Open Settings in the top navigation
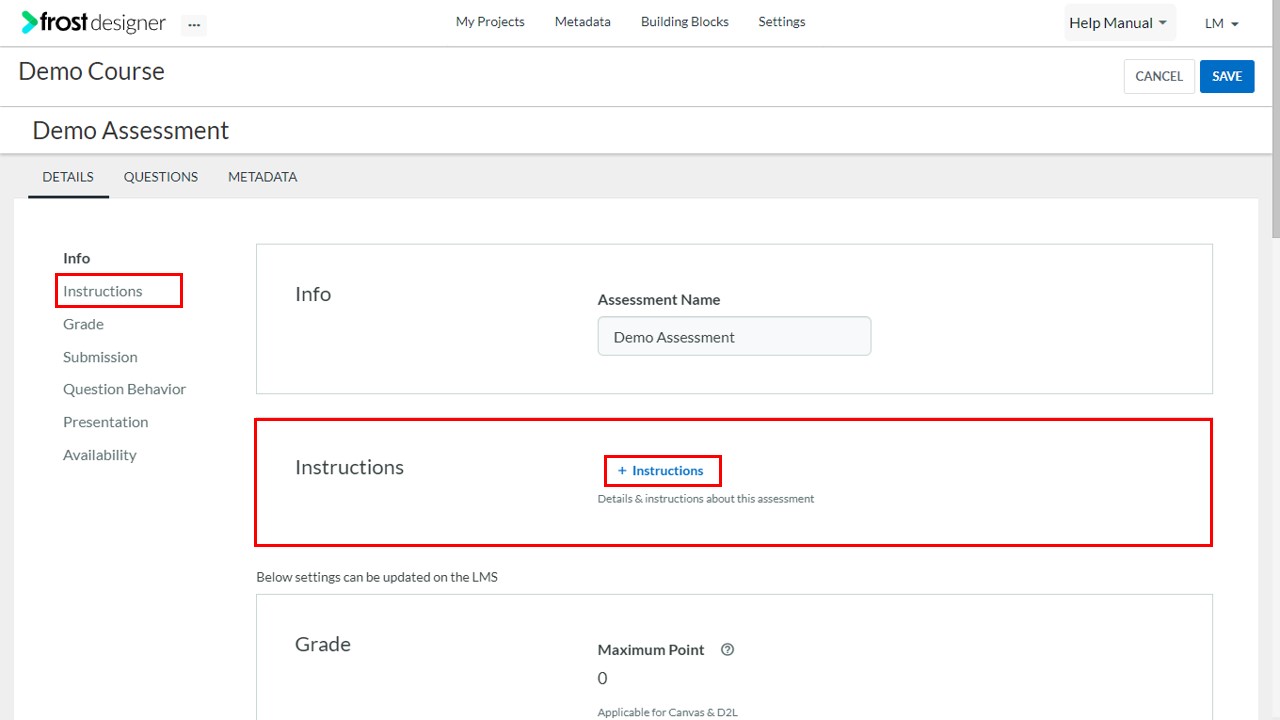Viewport: 1280px width, 720px height. point(782,21)
